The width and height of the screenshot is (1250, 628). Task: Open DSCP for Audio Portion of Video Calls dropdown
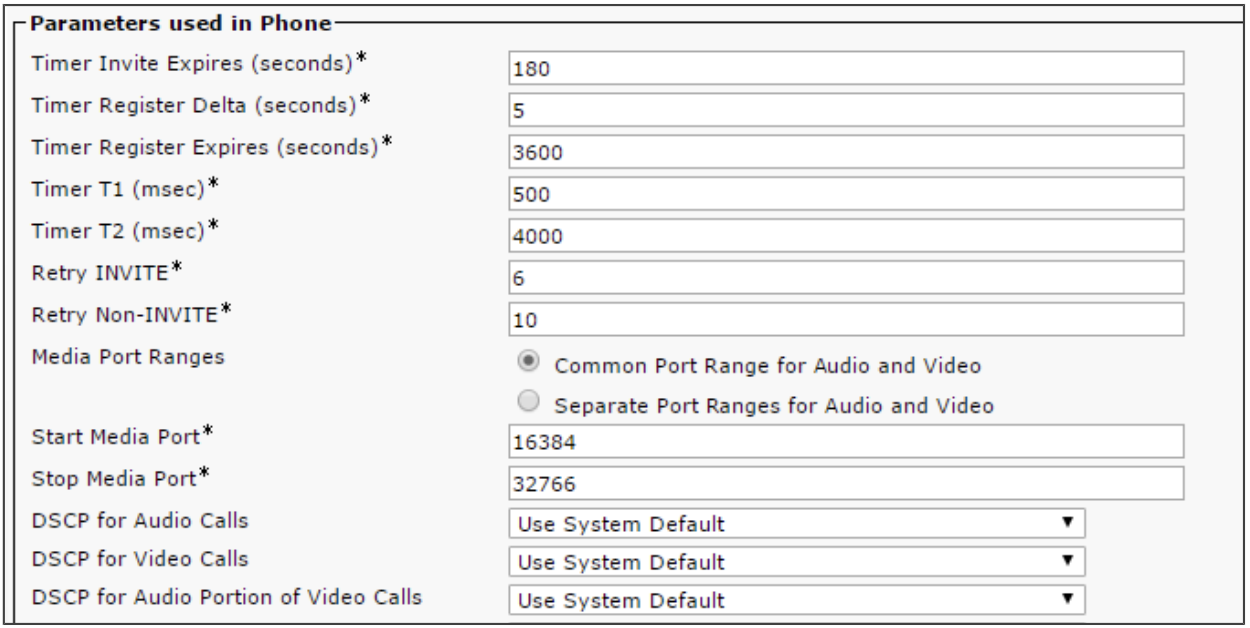796,601
